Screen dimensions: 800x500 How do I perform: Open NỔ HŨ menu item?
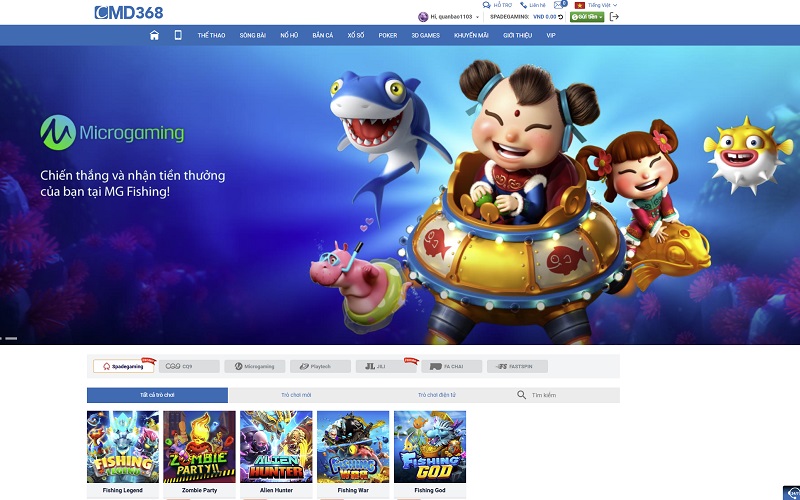pyautogui.click(x=289, y=35)
